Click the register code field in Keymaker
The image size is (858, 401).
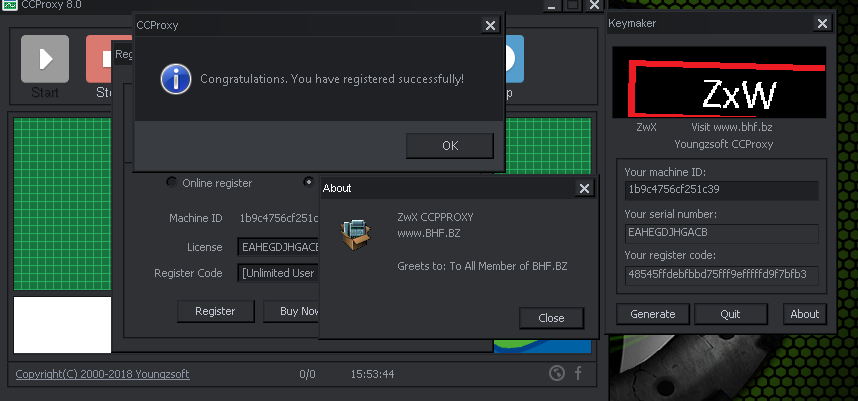tap(722, 275)
